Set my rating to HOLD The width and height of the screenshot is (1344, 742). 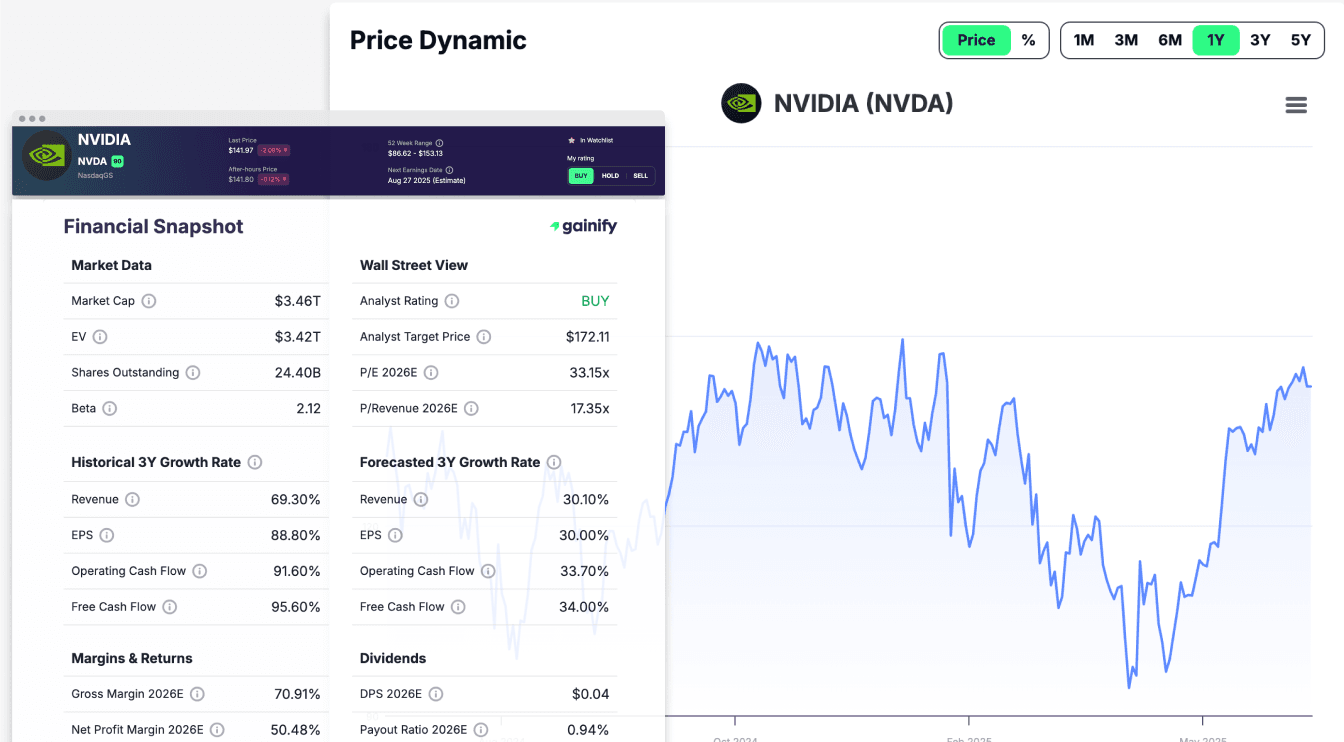[610, 176]
